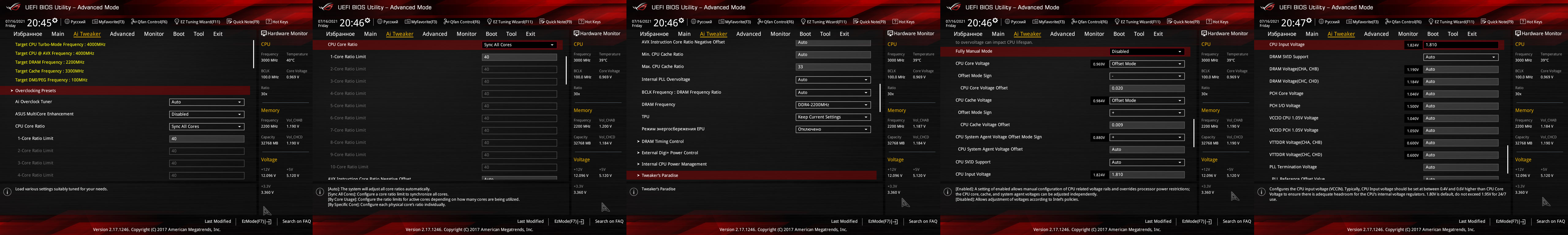
Task: Open Quick Note(F9) in the 20:45 screenshot
Action: coord(243,22)
